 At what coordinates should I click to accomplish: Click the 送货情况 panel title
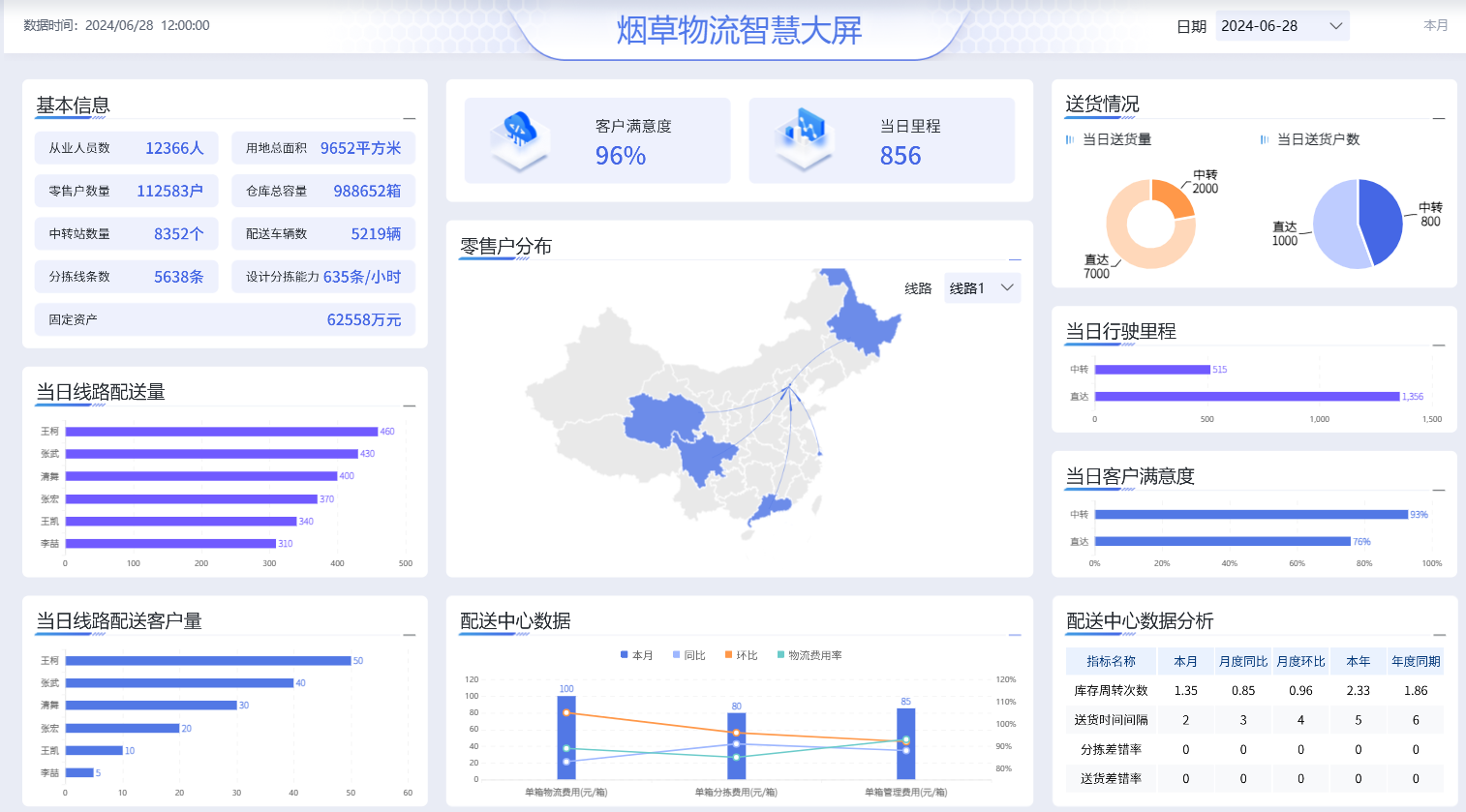pos(1102,105)
